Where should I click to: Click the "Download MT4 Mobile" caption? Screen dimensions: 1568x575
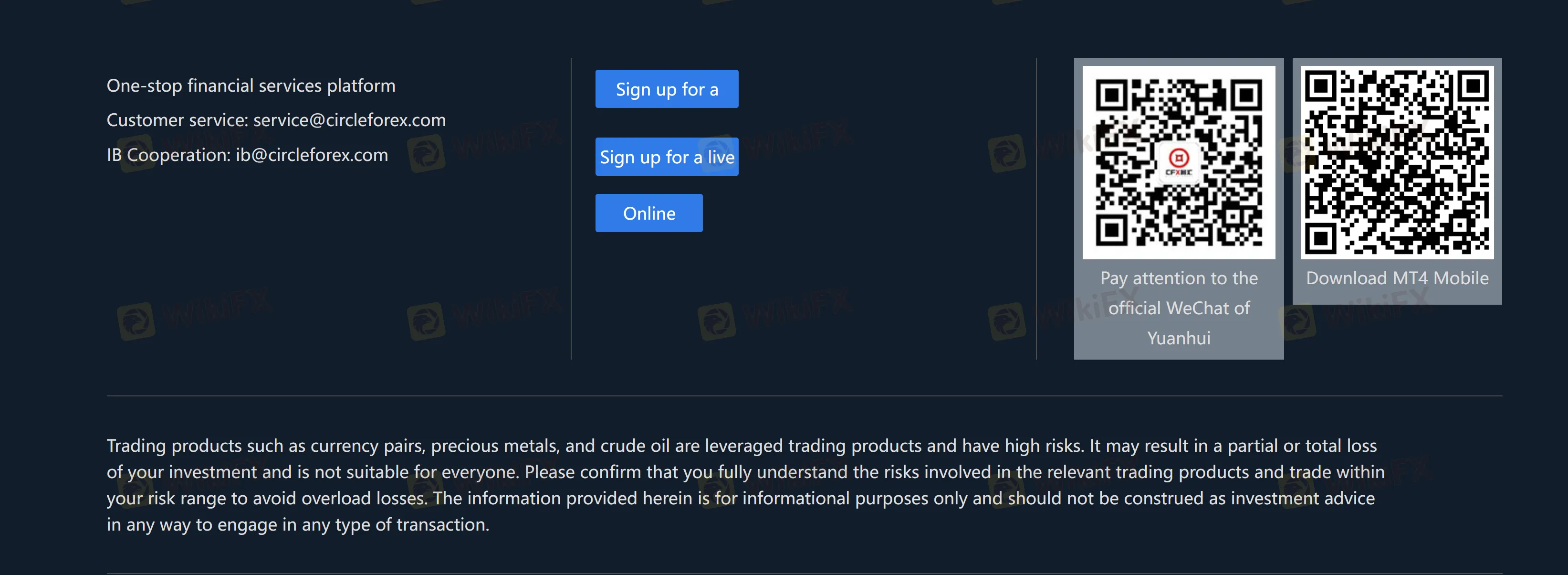click(1397, 278)
